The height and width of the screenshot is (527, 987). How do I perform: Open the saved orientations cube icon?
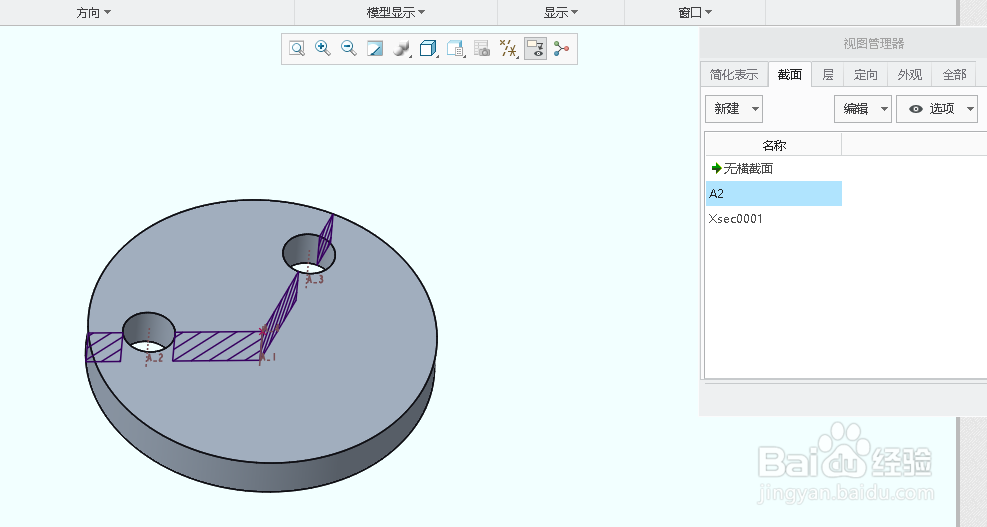click(x=428, y=48)
